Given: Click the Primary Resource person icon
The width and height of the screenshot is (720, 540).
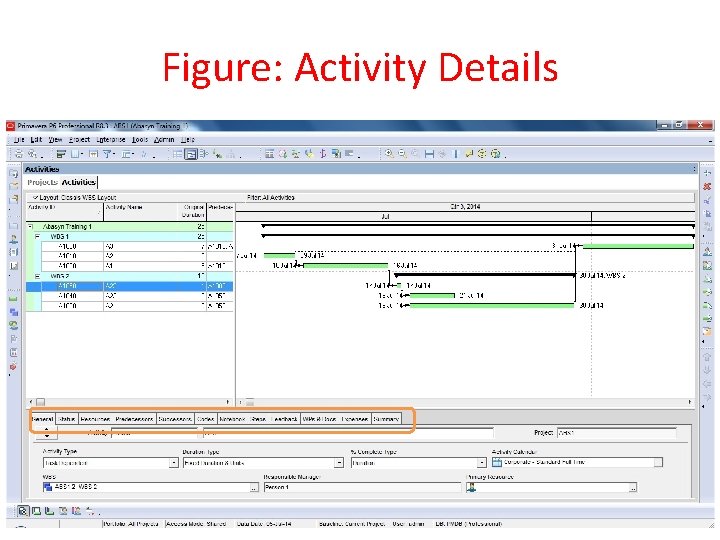Looking at the screenshot, I should [471, 487].
